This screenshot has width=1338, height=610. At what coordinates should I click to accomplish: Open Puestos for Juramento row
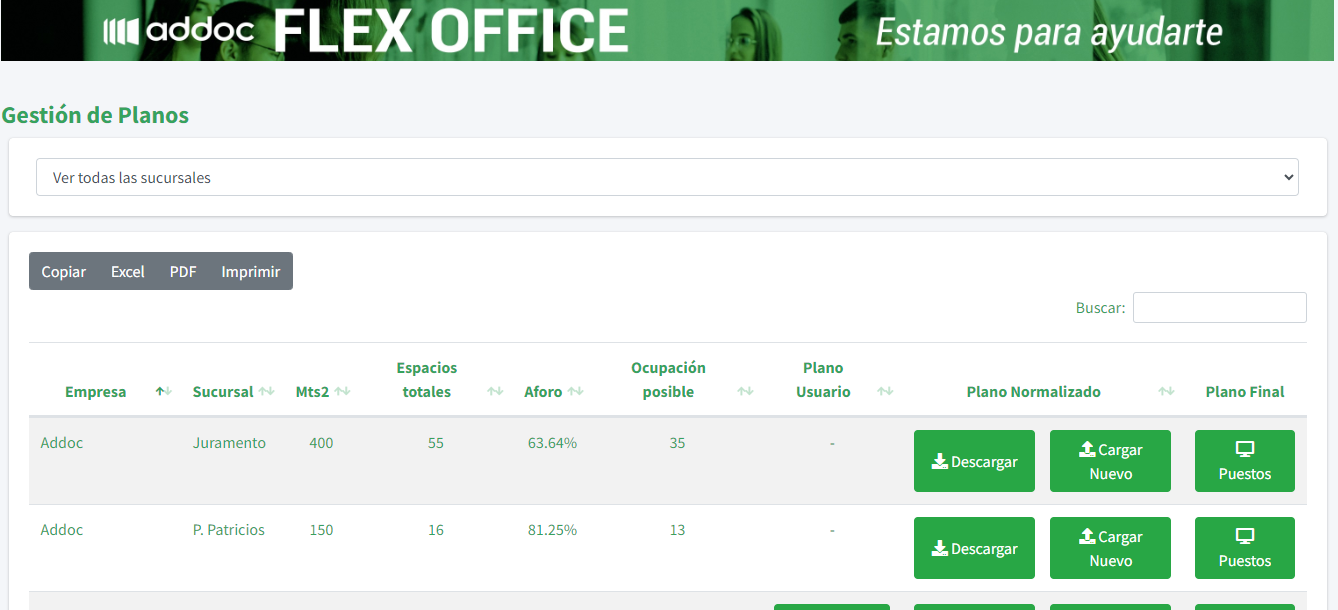1245,461
